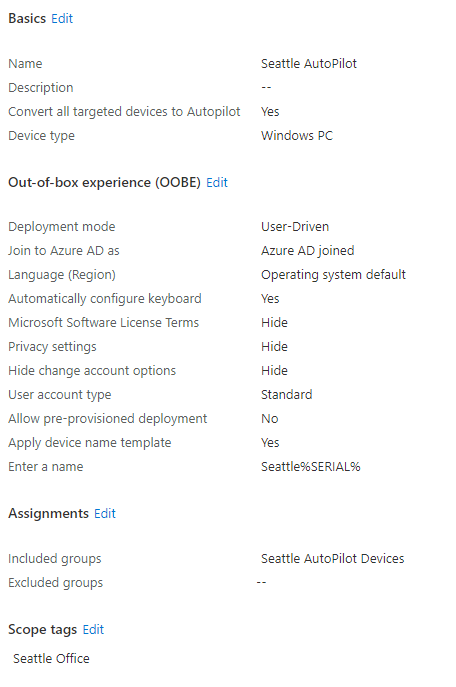Screen dimensions: 456x687
Task: Click the Excluded groups label
Action: pos(55,583)
